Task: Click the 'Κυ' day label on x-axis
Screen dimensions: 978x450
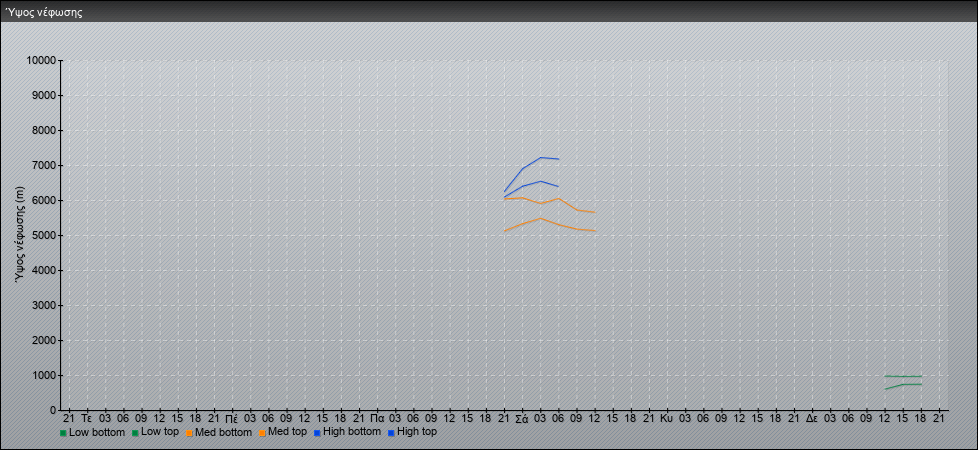Action: coord(667,418)
